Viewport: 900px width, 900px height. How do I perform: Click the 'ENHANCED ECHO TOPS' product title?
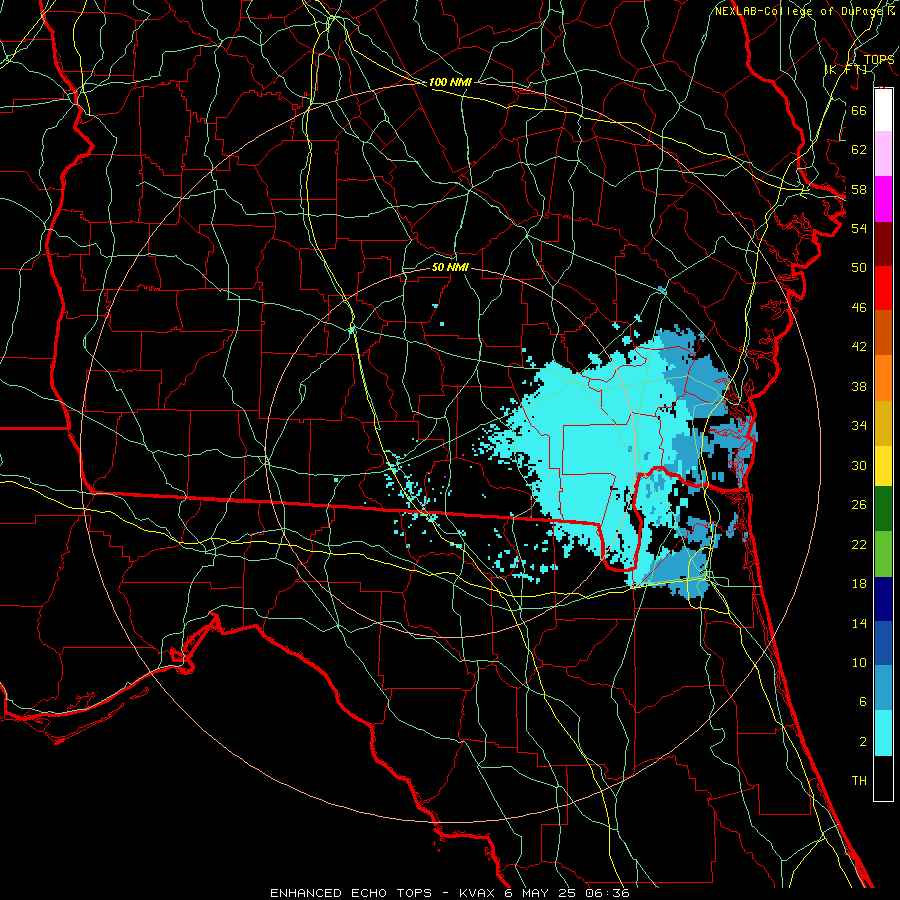[x=350, y=893]
